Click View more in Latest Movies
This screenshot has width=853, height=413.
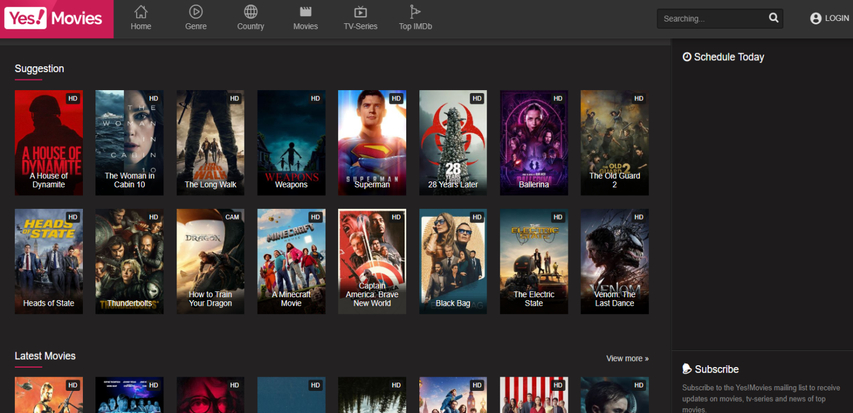coord(627,359)
